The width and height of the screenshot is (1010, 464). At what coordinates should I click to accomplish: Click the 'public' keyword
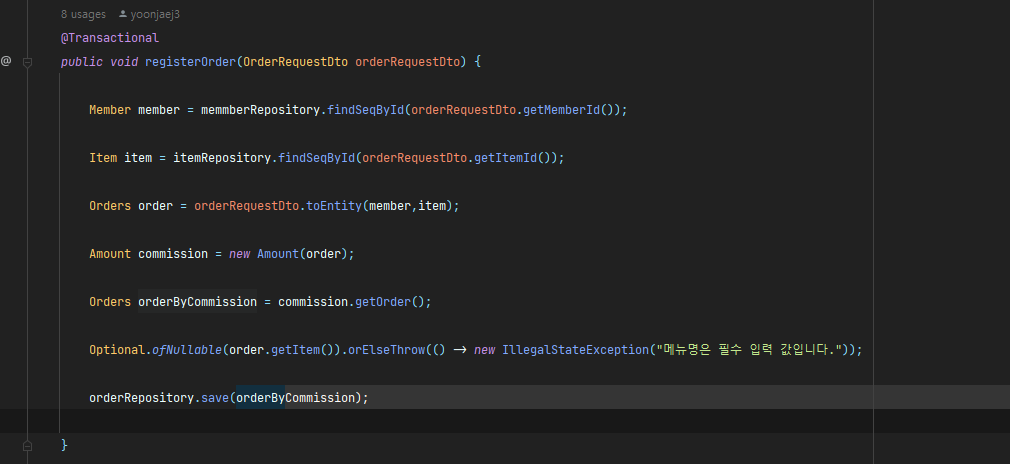pos(82,62)
